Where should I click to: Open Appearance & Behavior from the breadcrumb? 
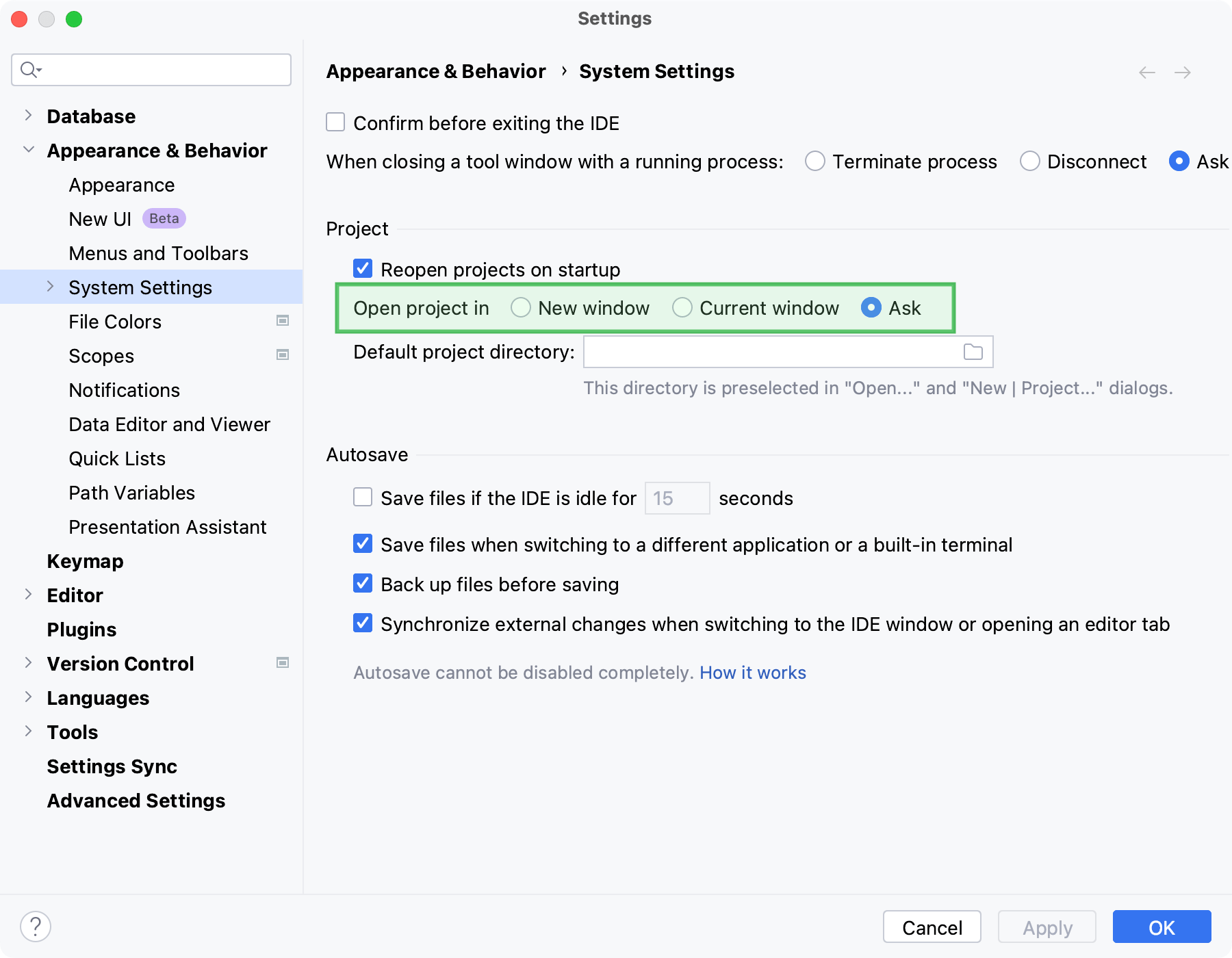pos(435,71)
